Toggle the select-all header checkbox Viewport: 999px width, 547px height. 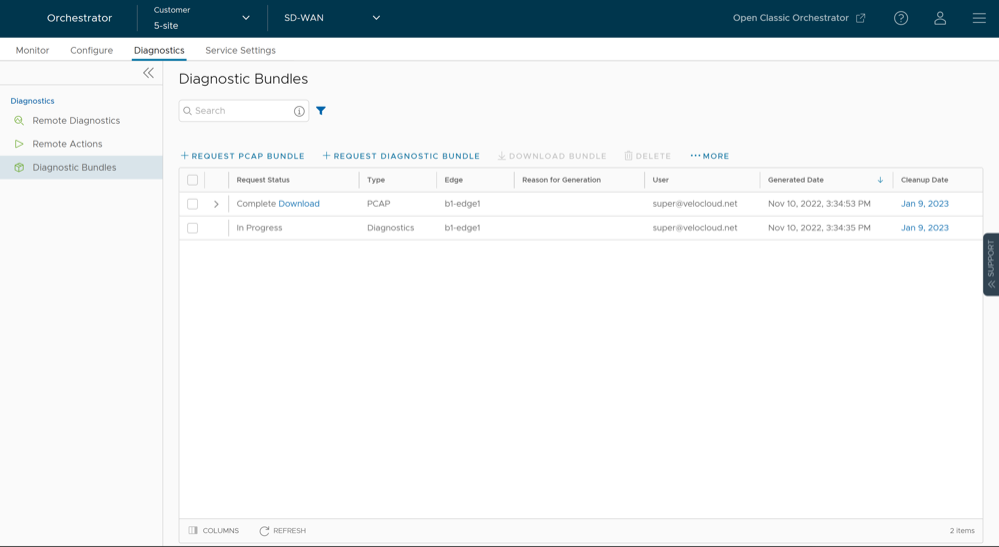point(193,180)
